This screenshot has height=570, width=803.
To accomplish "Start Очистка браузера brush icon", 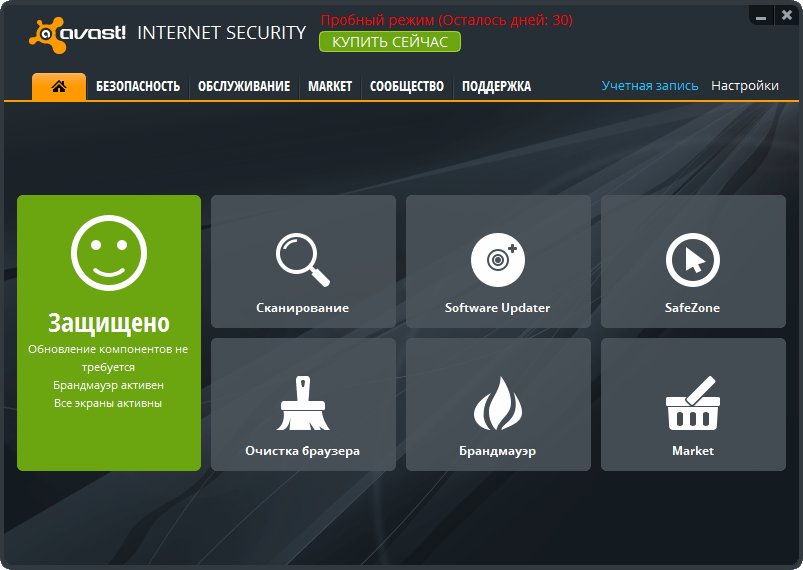I will click(303, 403).
